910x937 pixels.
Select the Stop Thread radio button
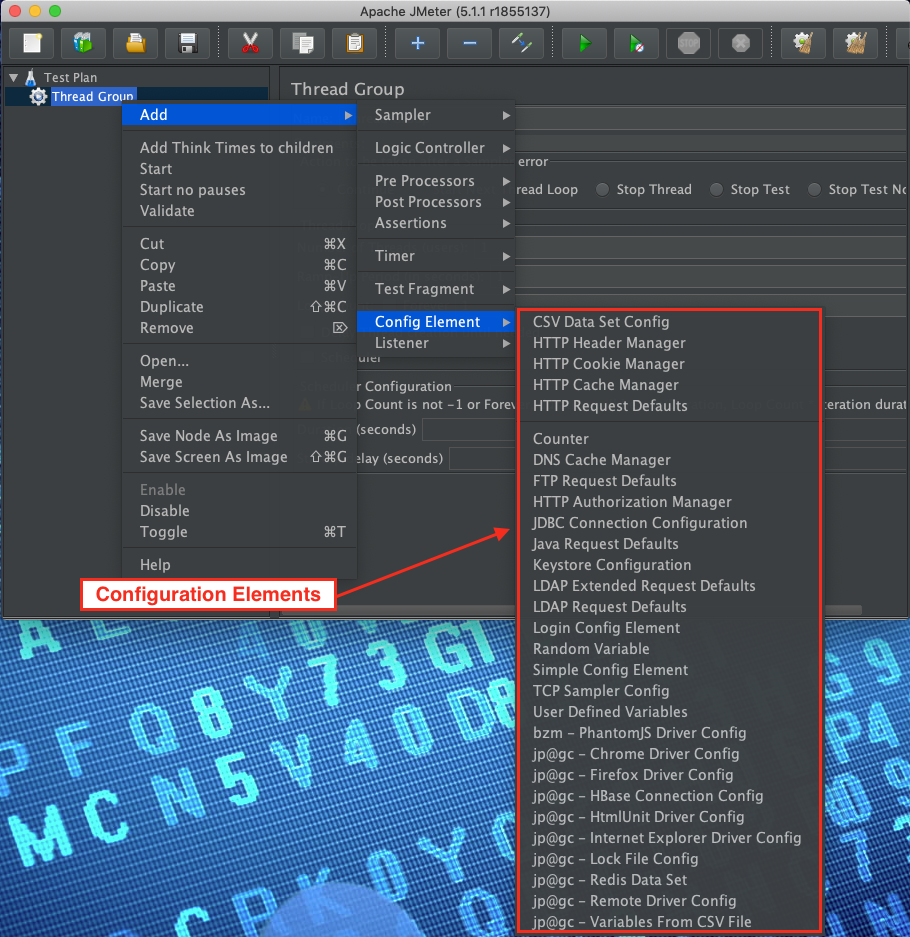point(602,189)
